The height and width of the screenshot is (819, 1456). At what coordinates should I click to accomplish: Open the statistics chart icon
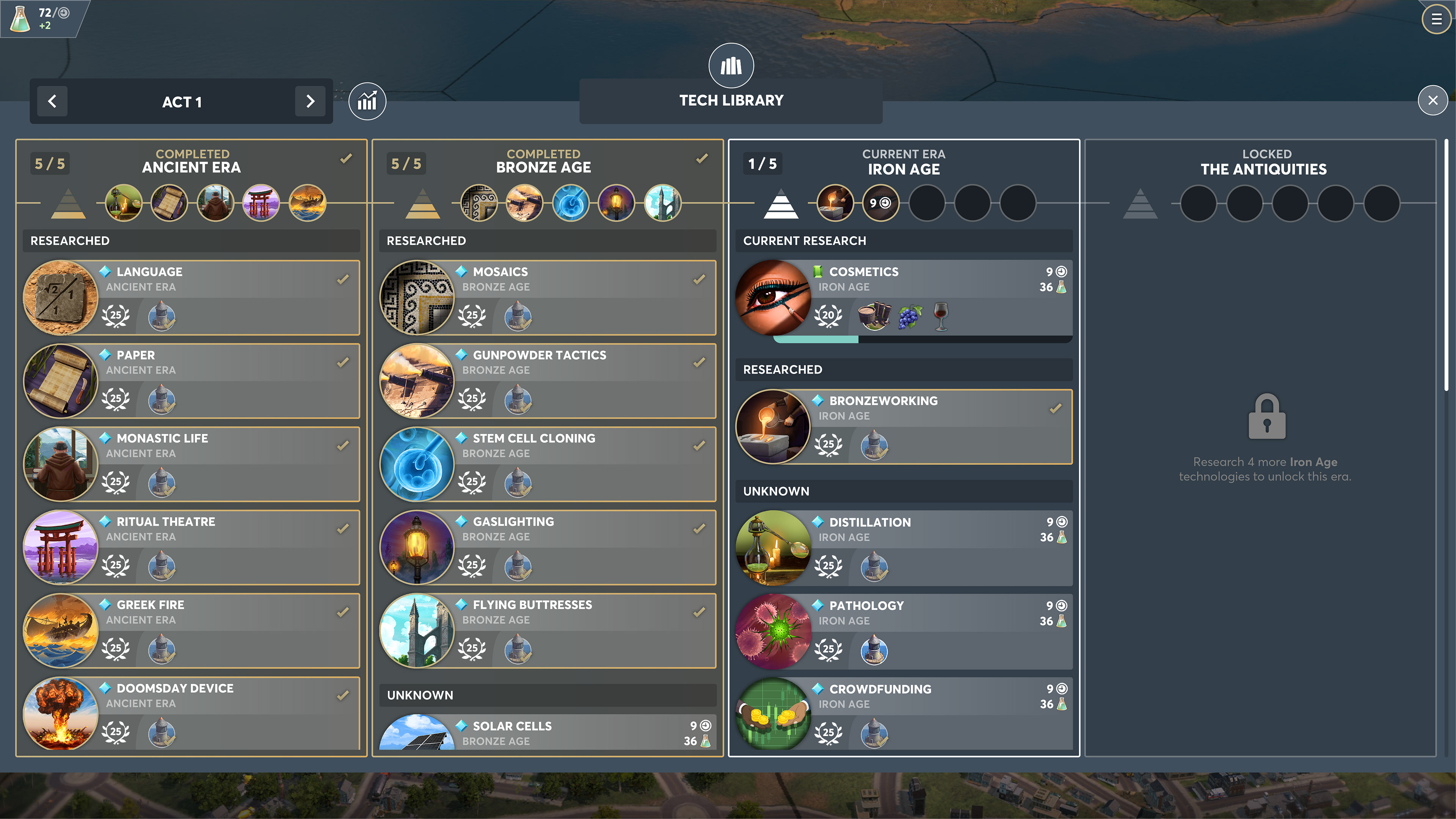tap(367, 101)
